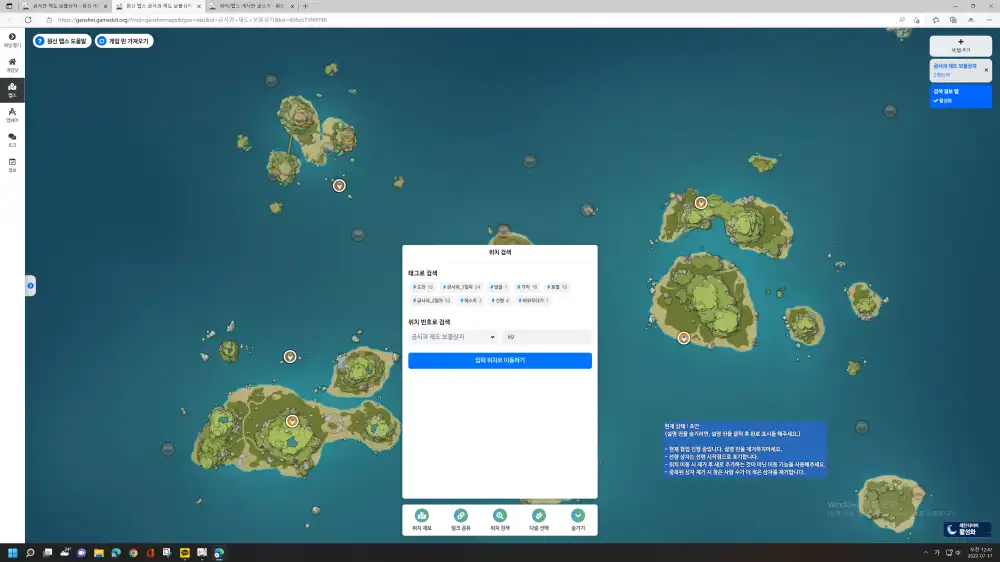Image resolution: width=1000 pixels, height=562 pixels.
Task: Click the 다중 선택 multi-select icon
Action: 539,516
